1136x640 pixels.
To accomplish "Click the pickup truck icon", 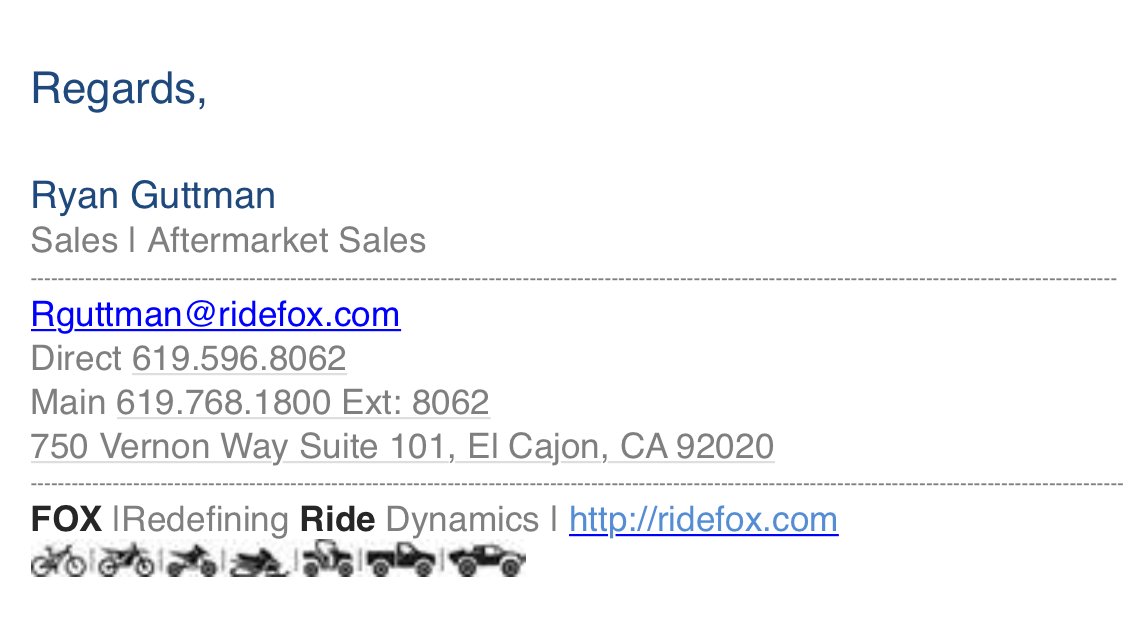I will [x=401, y=560].
